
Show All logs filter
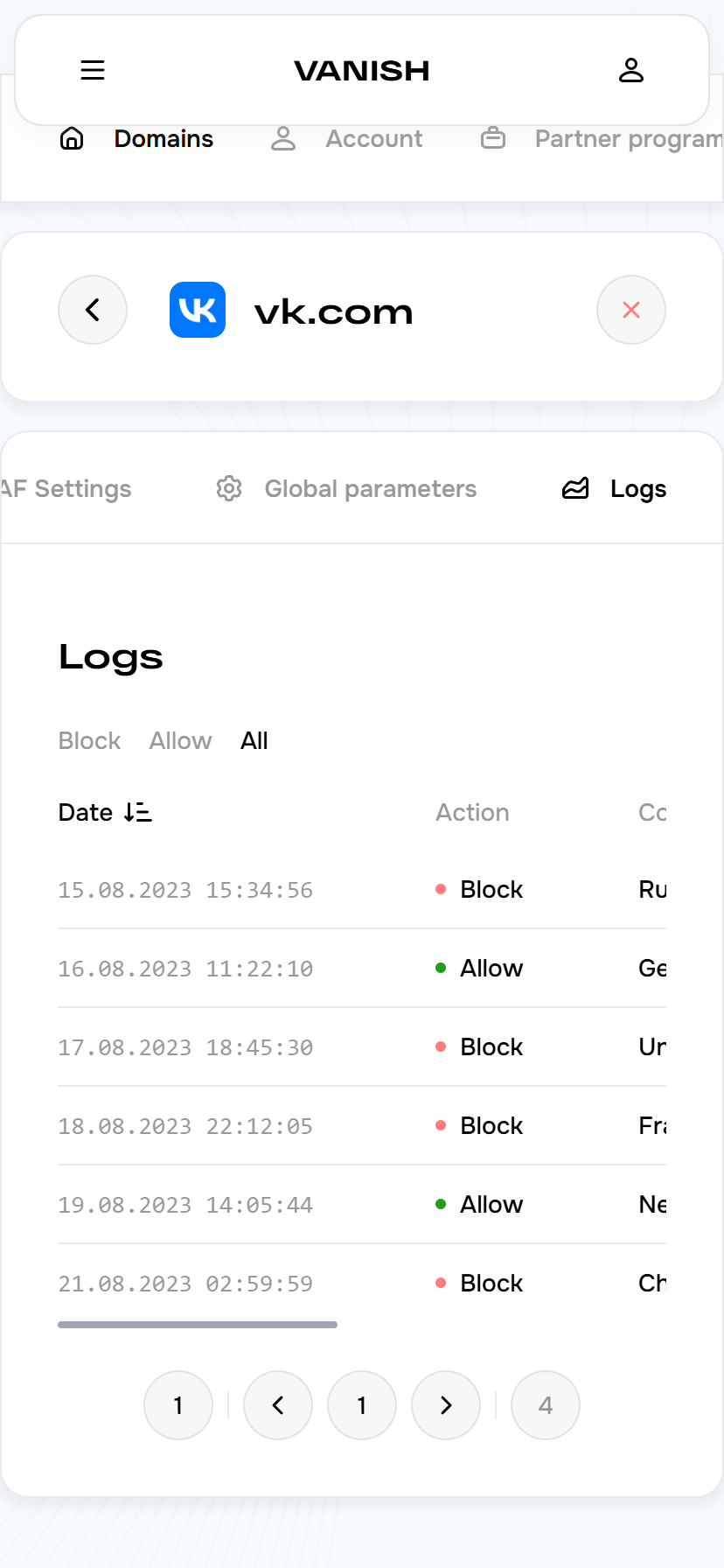click(x=254, y=741)
